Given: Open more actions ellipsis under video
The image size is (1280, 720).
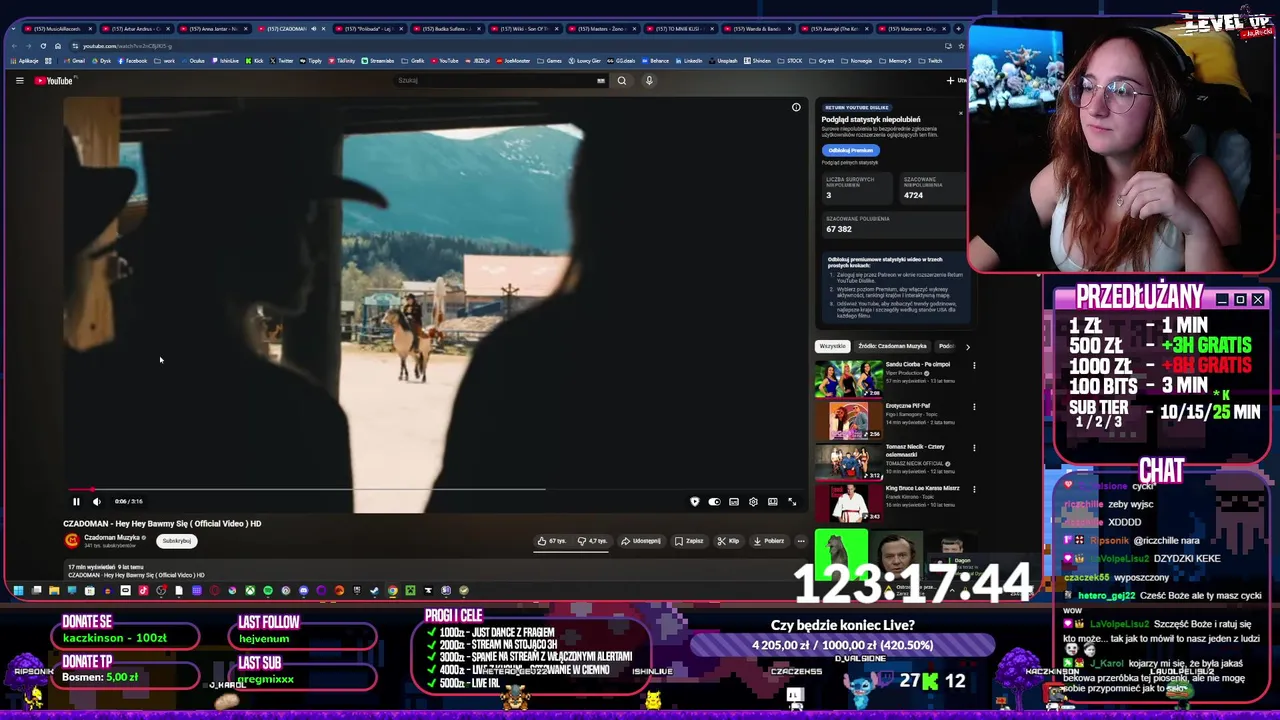Looking at the screenshot, I should 800,541.
